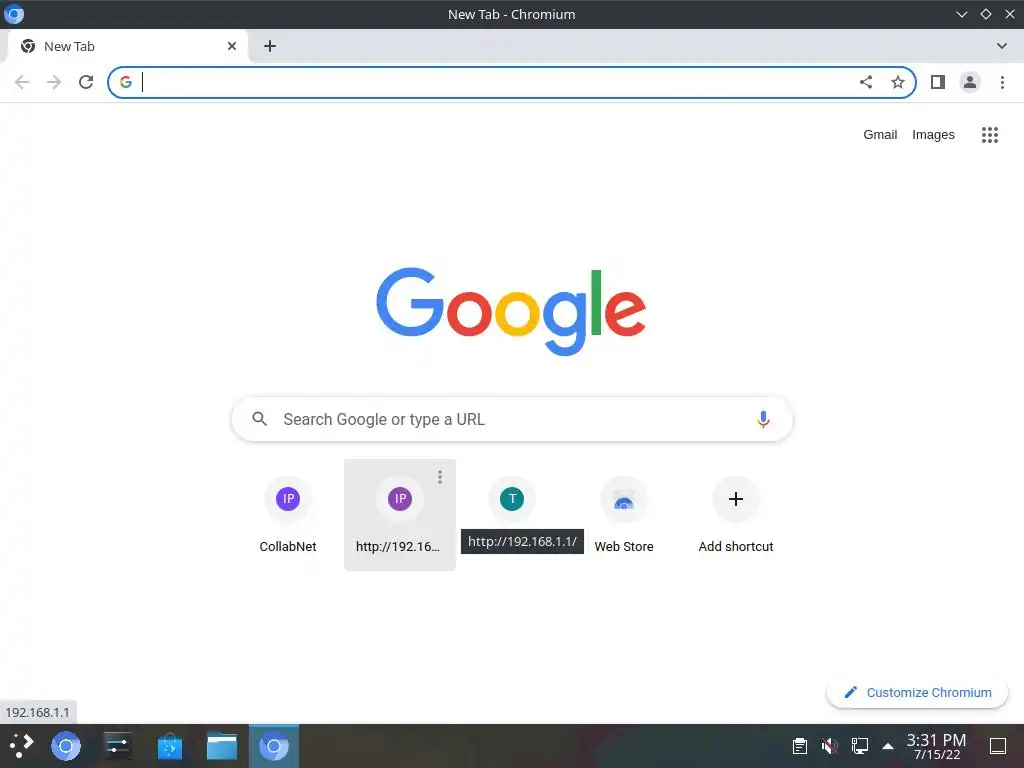Viewport: 1024px width, 768px height.
Task: Open the side panel icon
Action: click(x=938, y=82)
